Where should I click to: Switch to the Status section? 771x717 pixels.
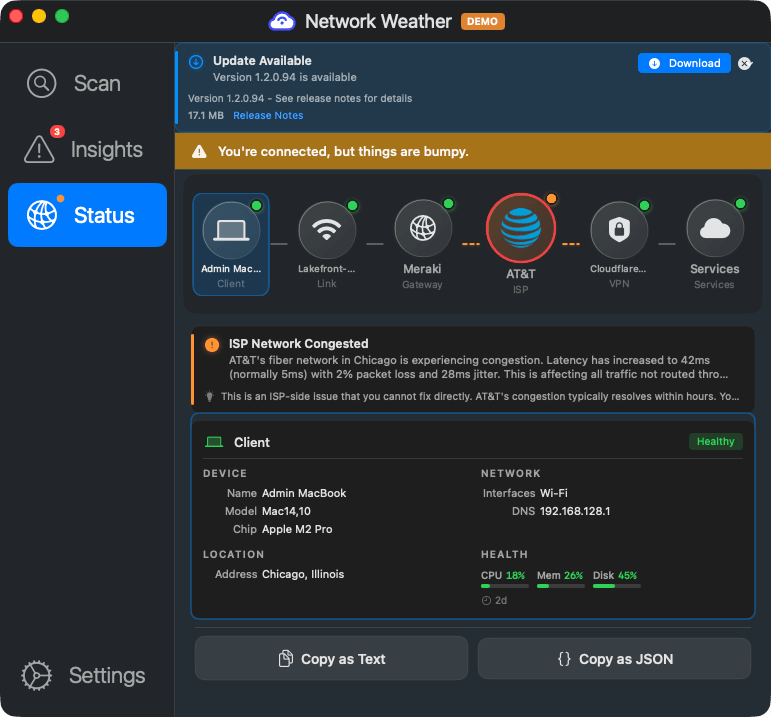[x=87, y=215]
